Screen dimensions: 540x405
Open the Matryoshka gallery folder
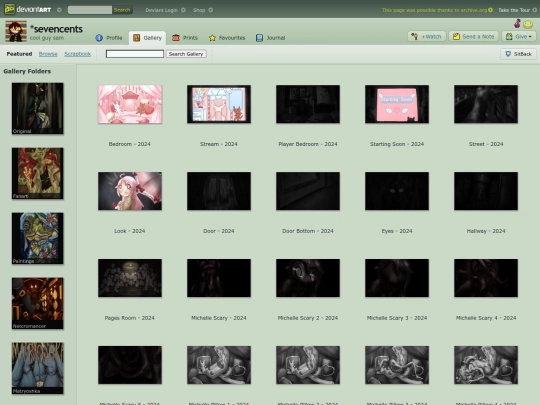click(38, 368)
